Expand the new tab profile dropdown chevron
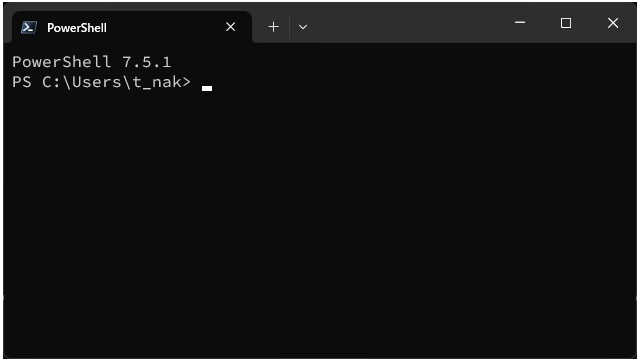This screenshot has width=640, height=360. [x=303, y=27]
